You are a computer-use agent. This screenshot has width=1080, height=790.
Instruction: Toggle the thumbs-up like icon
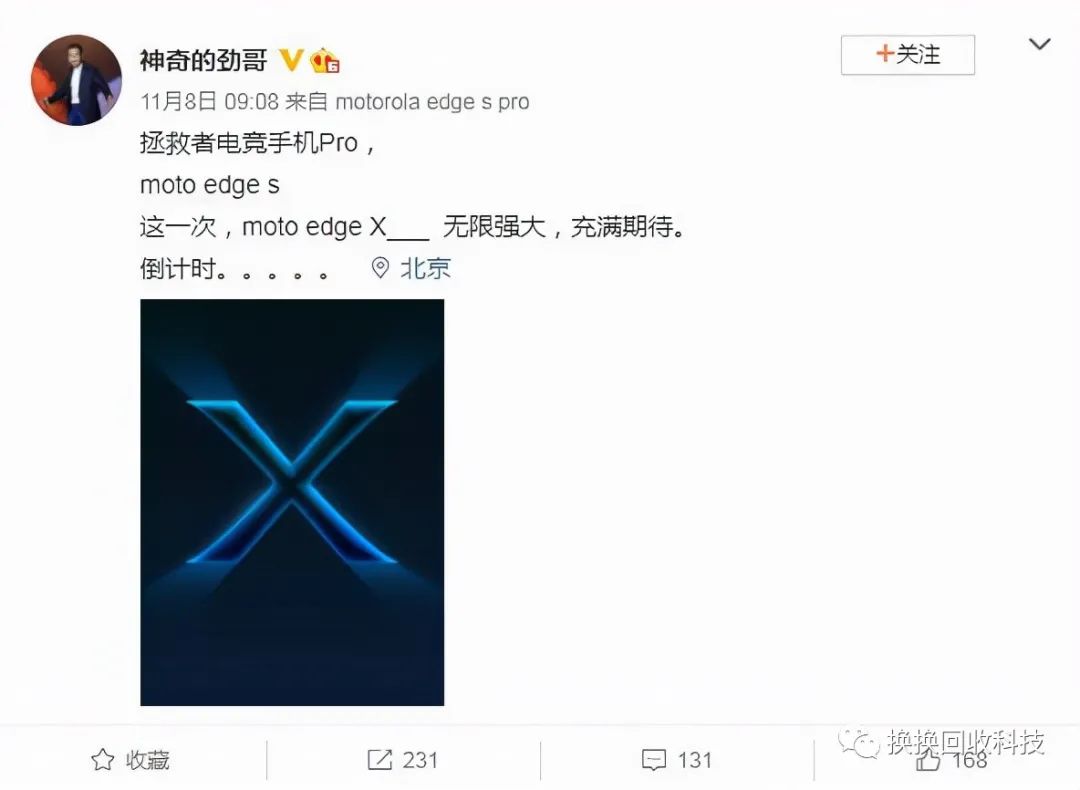[x=928, y=761]
